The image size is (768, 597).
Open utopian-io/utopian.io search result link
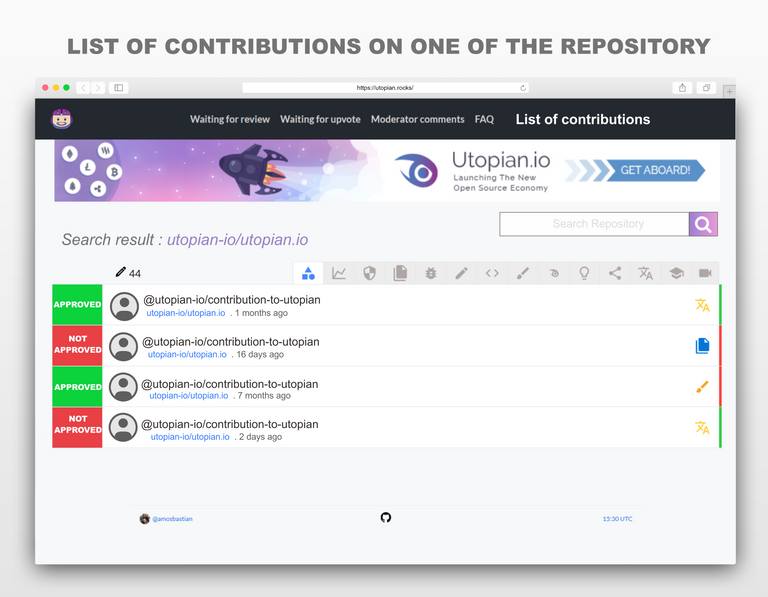pyautogui.click(x=238, y=239)
